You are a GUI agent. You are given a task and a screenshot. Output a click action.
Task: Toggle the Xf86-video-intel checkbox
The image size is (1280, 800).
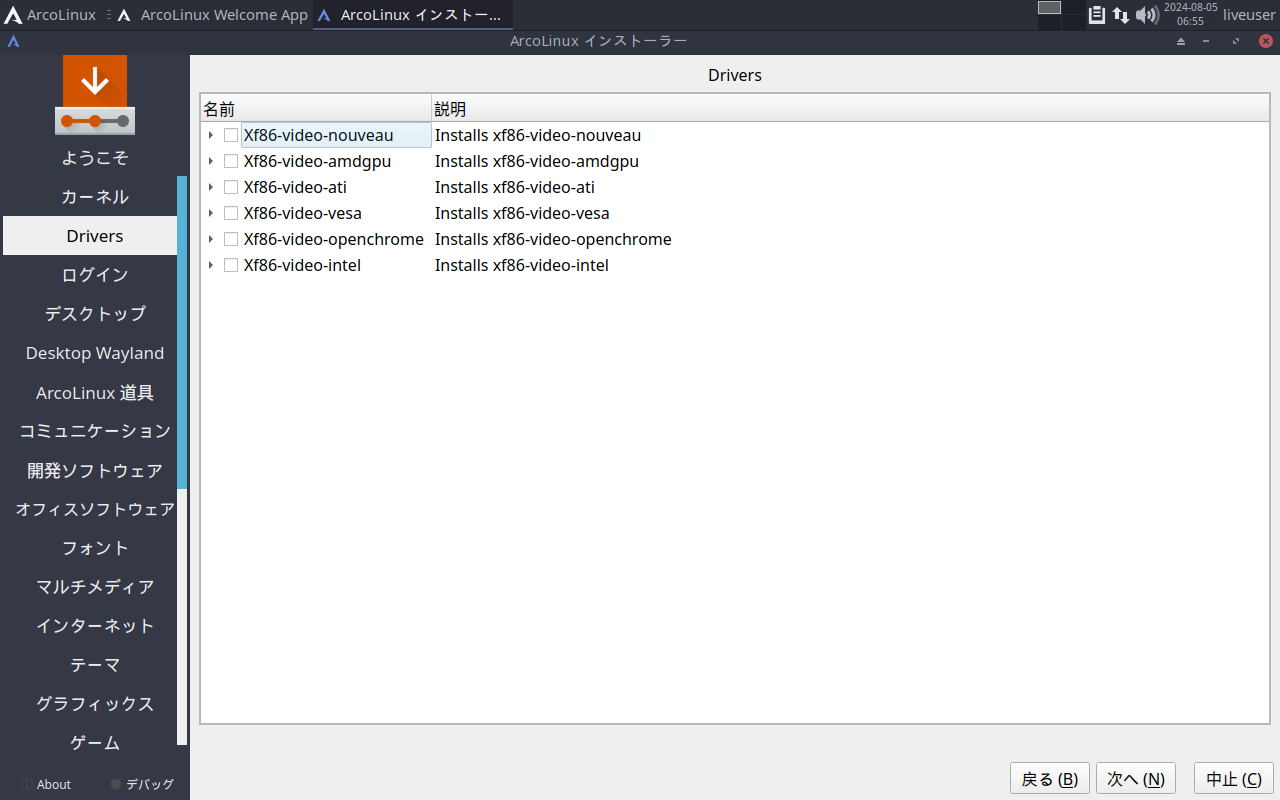pyautogui.click(x=231, y=265)
